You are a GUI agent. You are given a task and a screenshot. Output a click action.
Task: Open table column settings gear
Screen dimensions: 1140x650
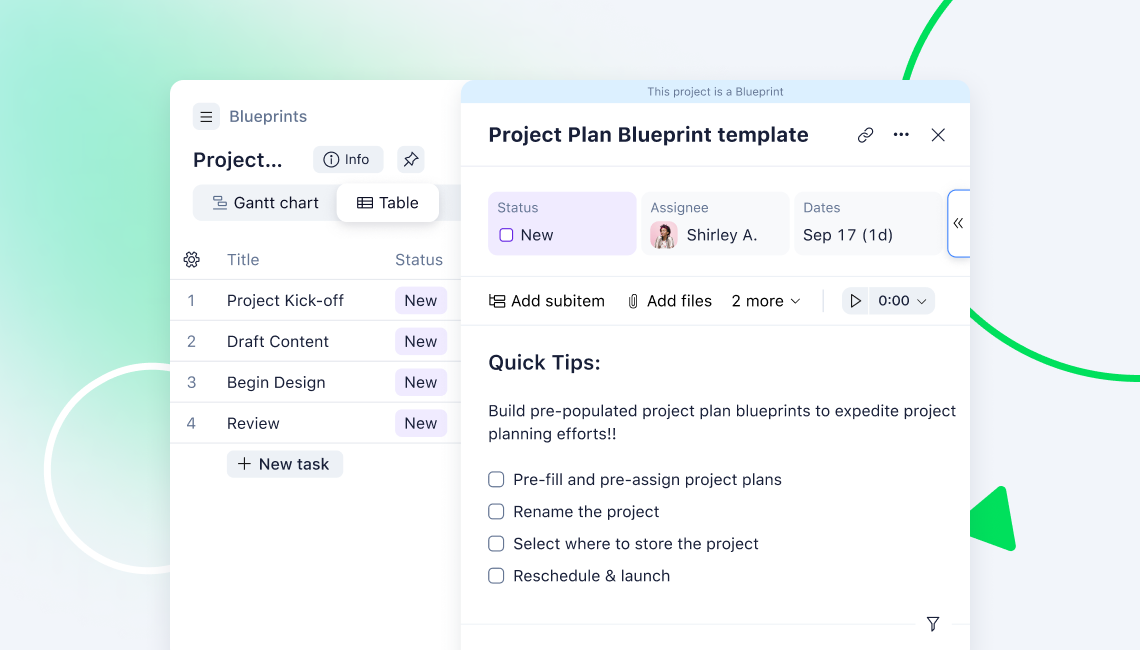click(x=191, y=259)
